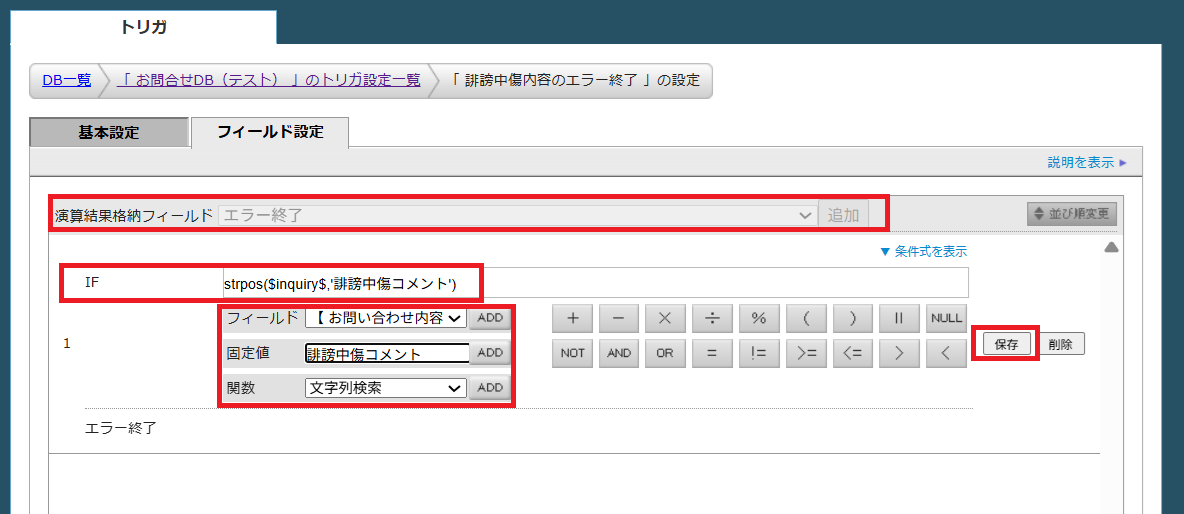1184x514 pixels.
Task: Click the less-than-or-equal button
Action: click(853, 353)
